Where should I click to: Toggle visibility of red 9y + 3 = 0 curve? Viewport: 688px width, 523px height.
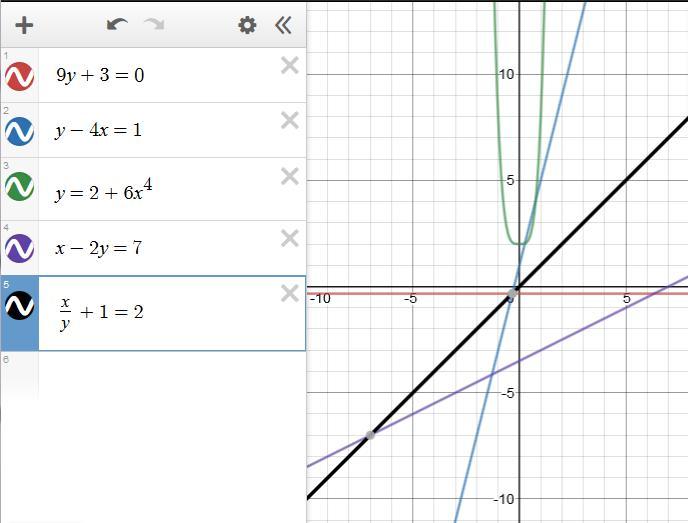point(19,76)
